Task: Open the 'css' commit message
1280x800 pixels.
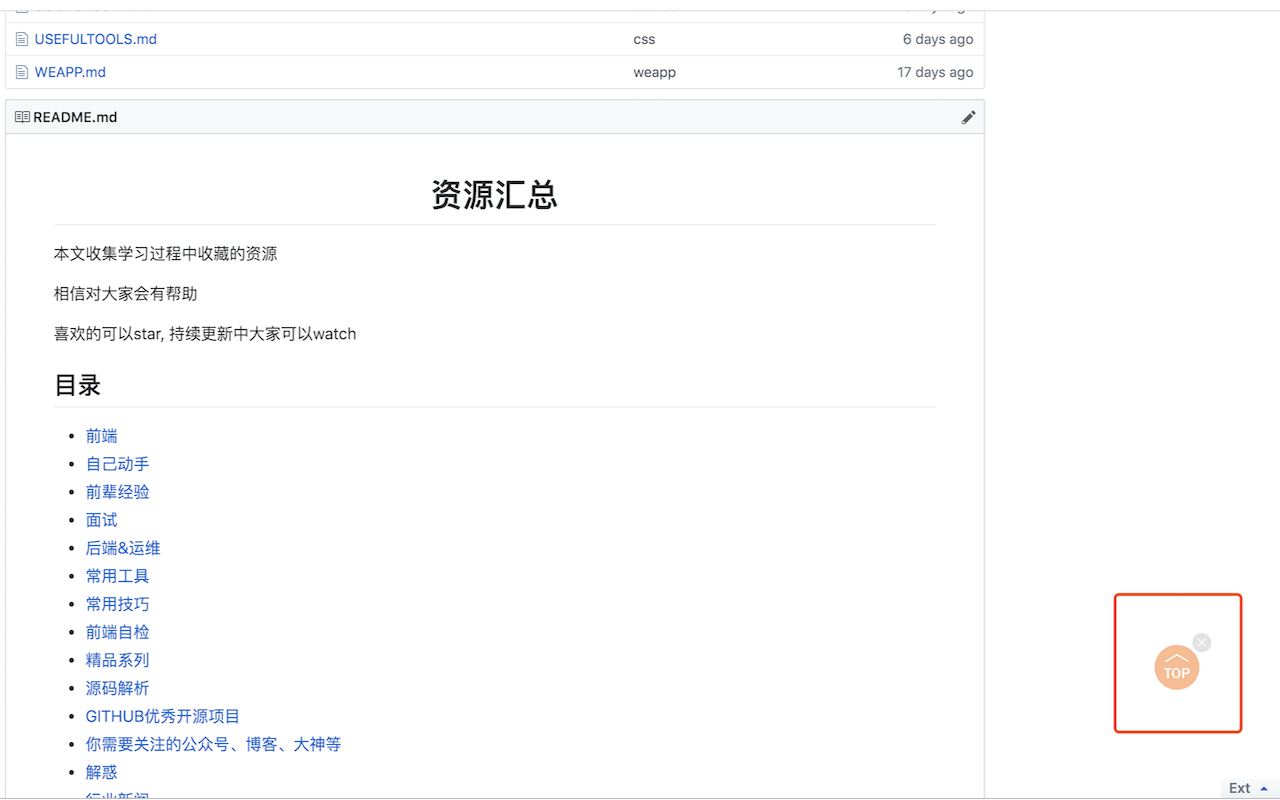Action: (x=644, y=40)
